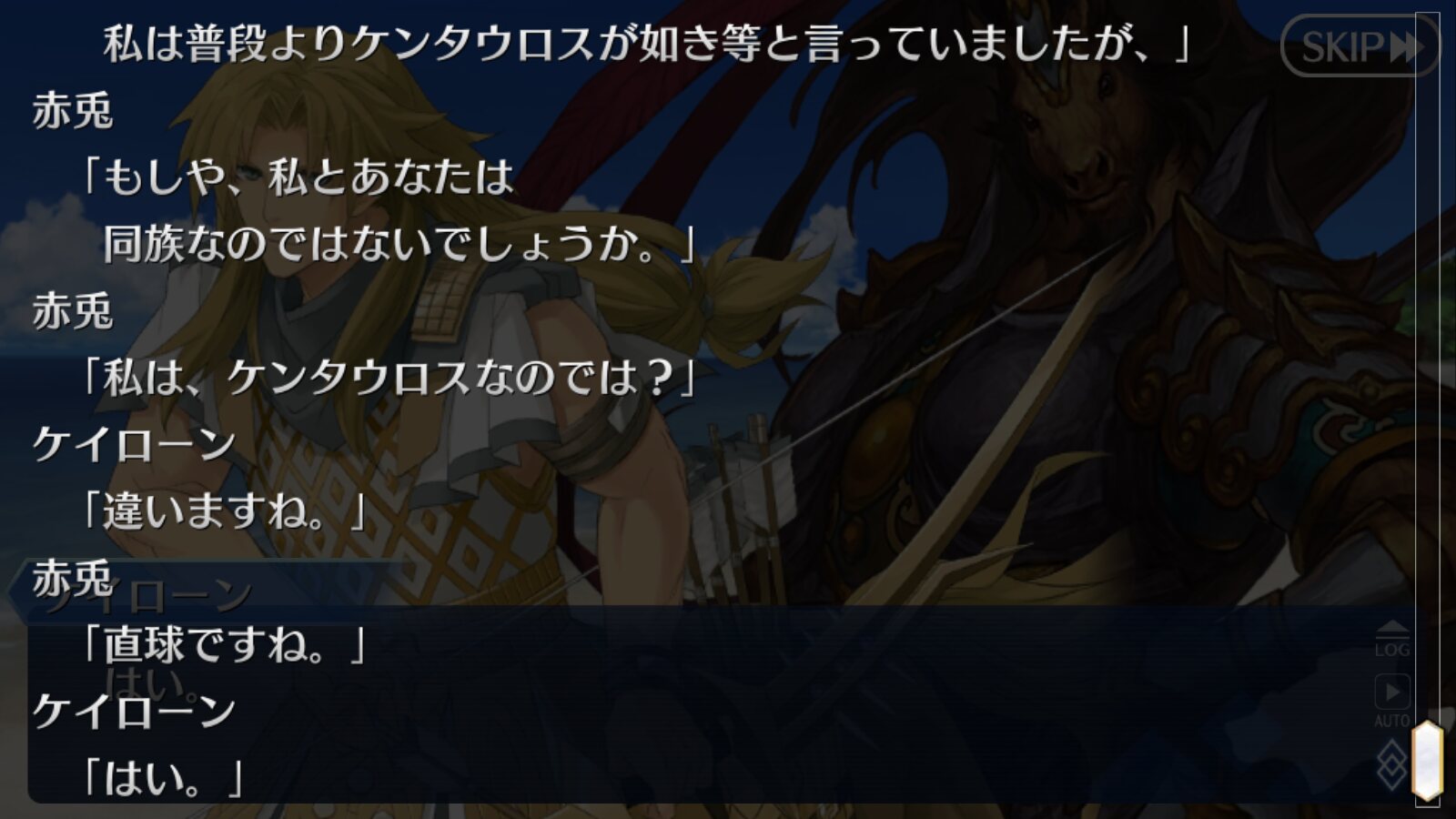1456x819 pixels.
Task: Select the line 「私は、ケンタウロスなのでは？」
Action: [x=388, y=377]
